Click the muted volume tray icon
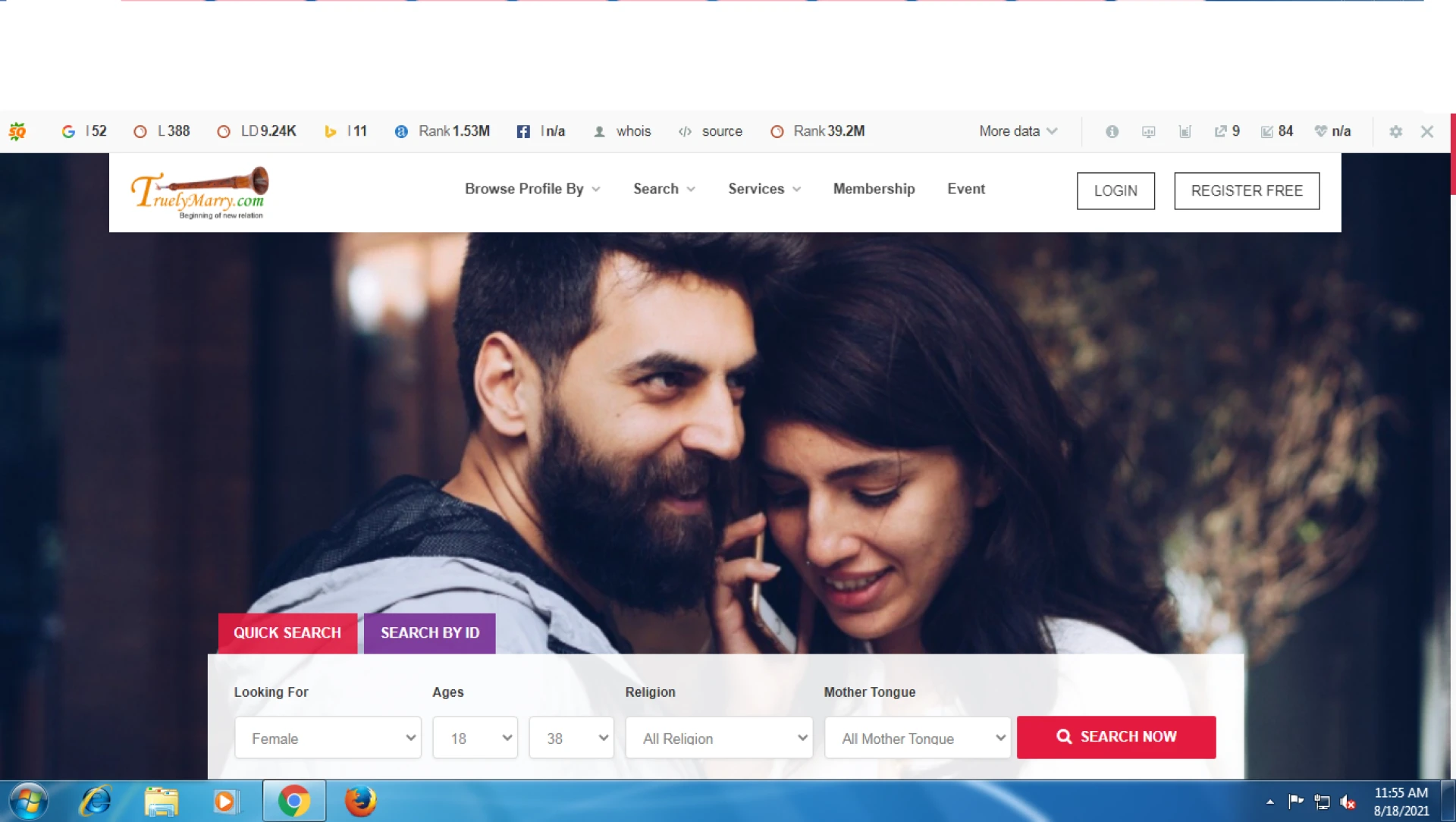The image size is (1456, 822). 1348,802
